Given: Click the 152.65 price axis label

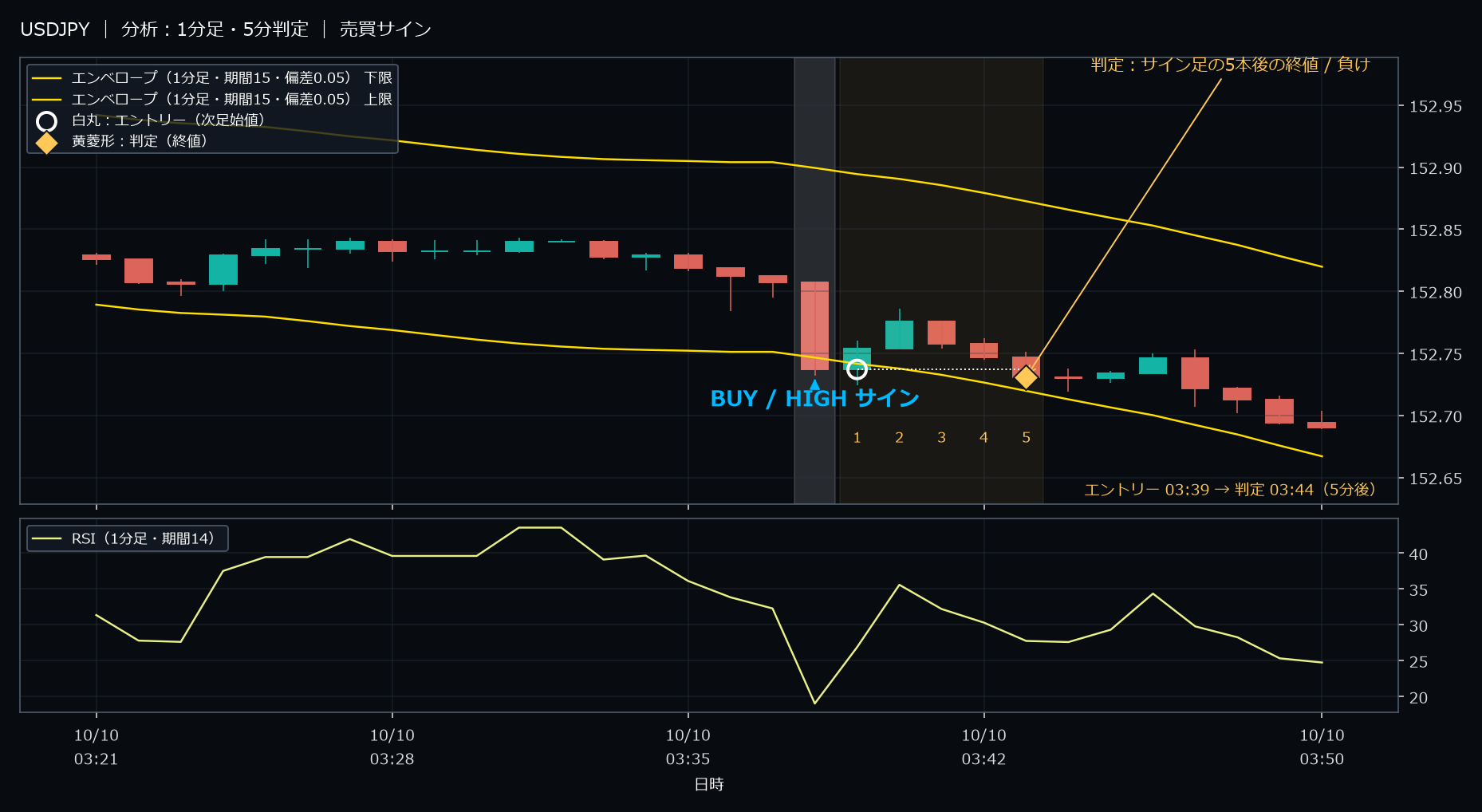Looking at the screenshot, I should pyautogui.click(x=1436, y=479).
